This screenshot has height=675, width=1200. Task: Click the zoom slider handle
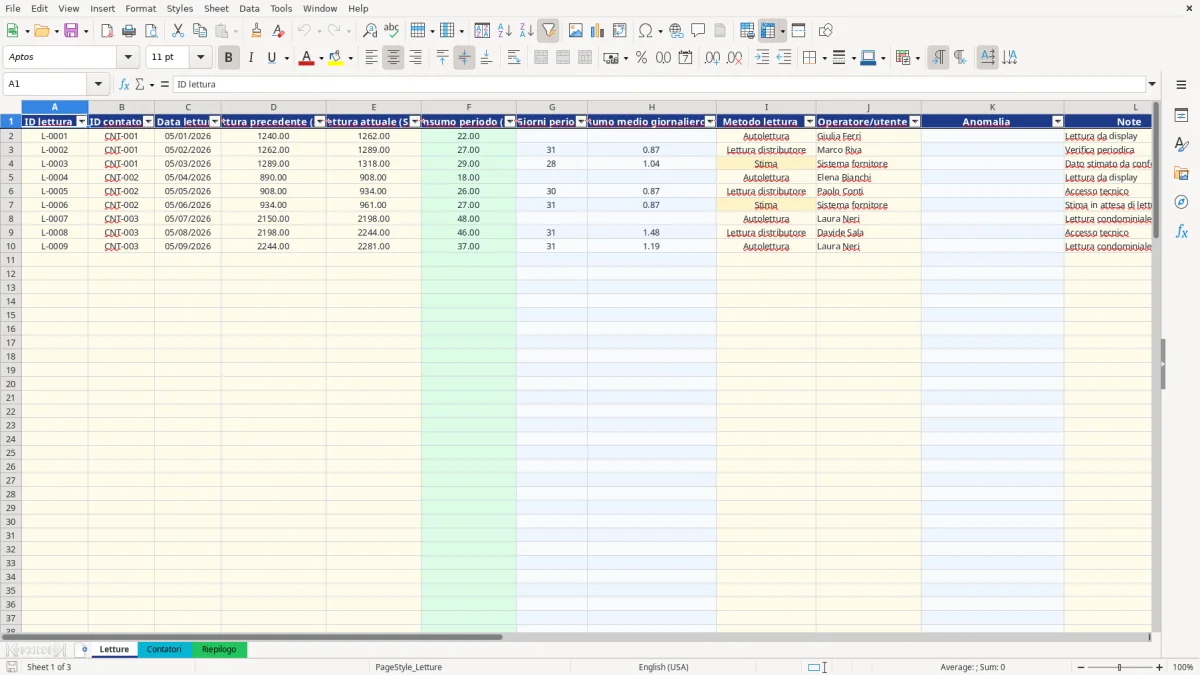point(1120,667)
